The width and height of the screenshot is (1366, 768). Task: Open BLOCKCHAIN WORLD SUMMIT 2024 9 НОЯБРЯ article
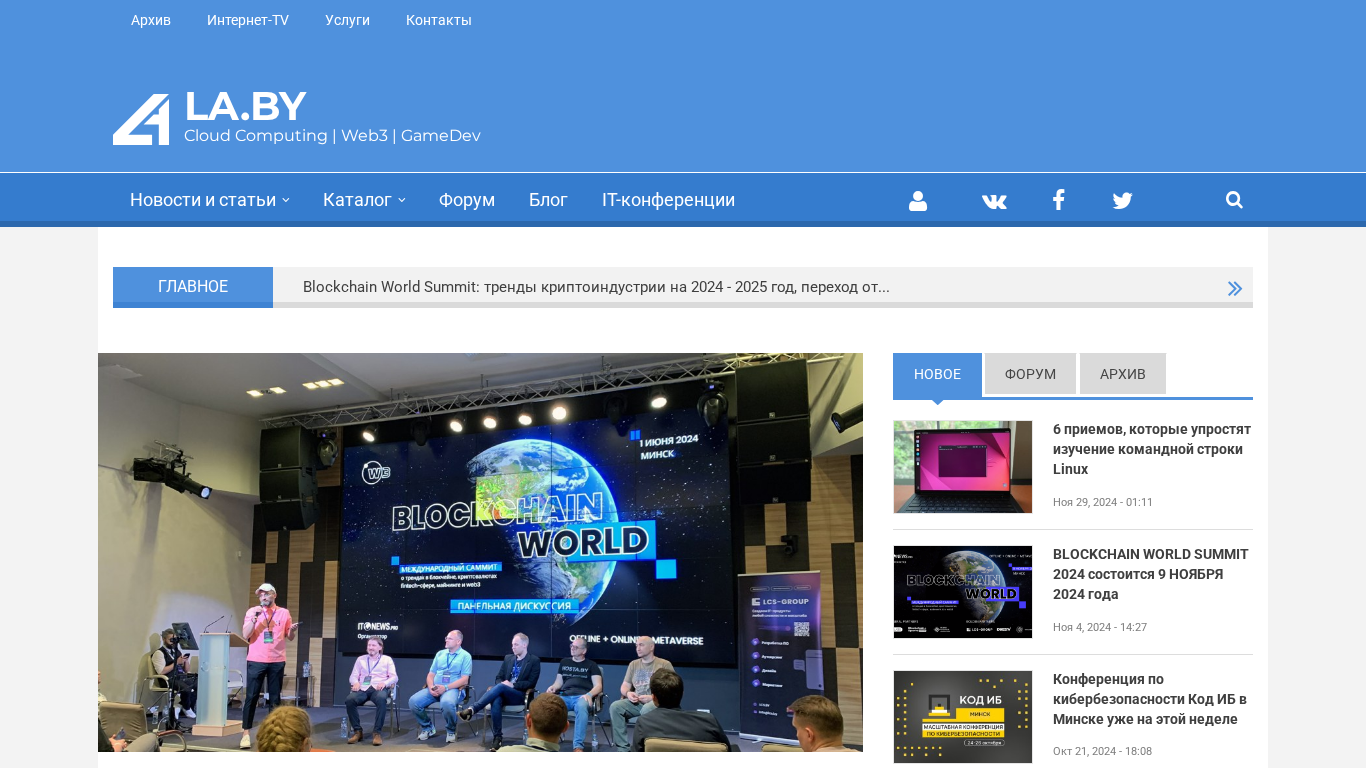(x=1151, y=574)
